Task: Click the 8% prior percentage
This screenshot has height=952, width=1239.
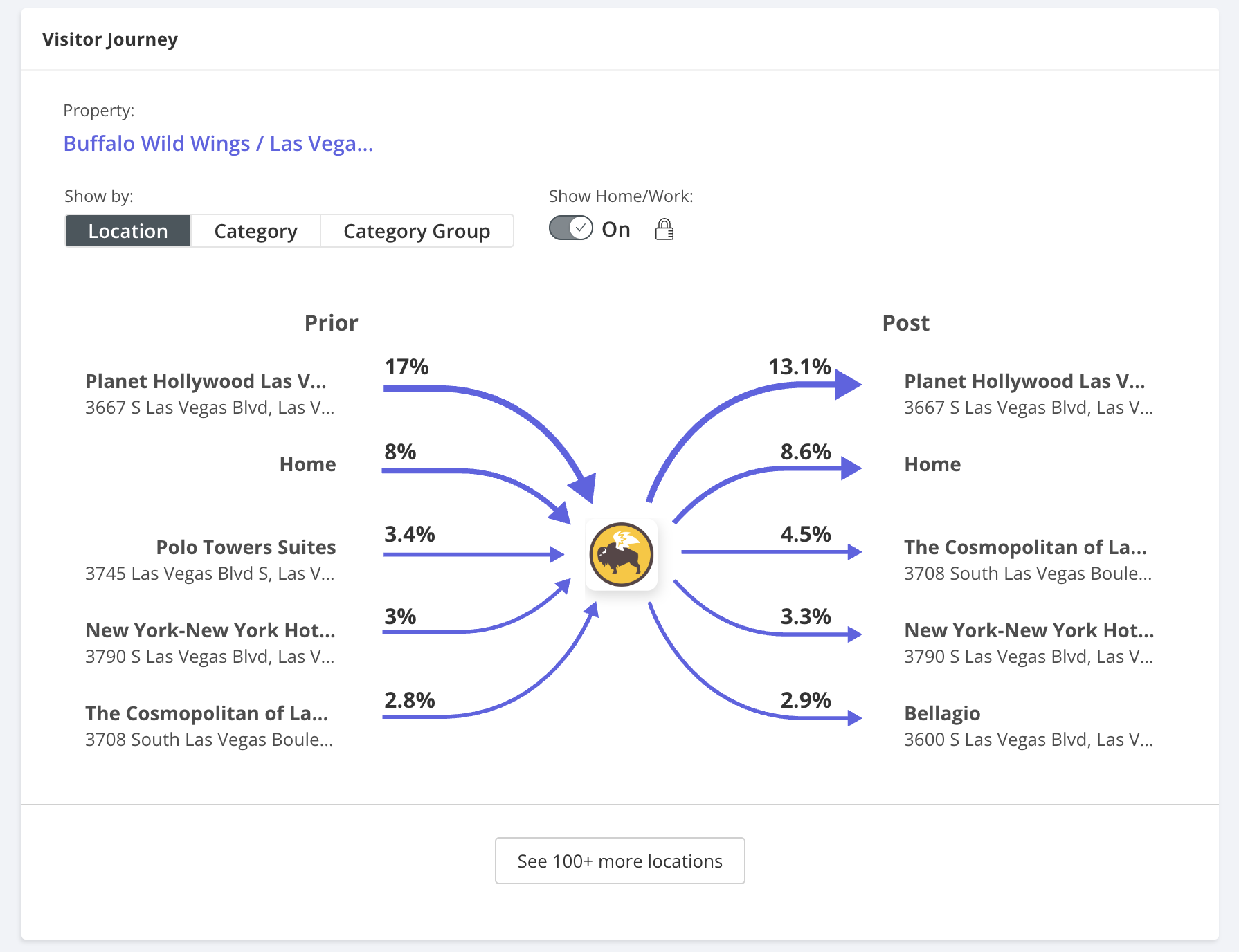Action: 400,452
